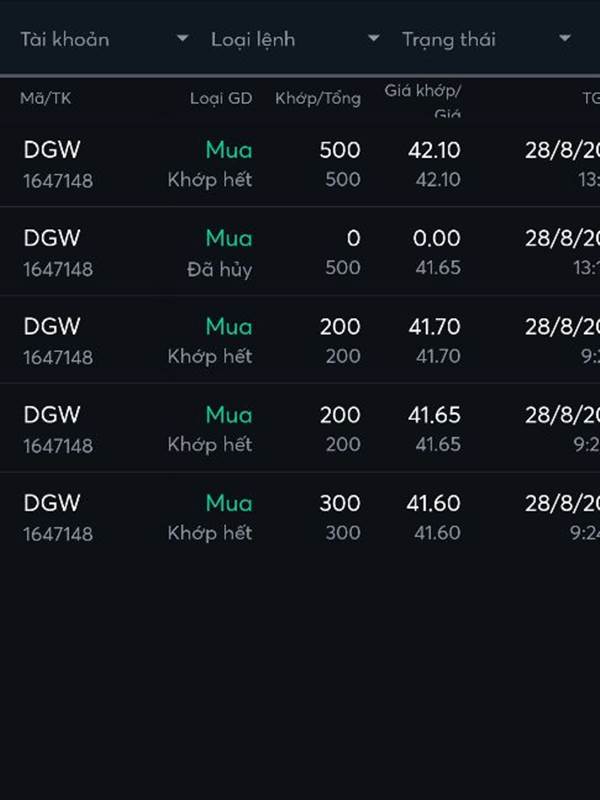The height and width of the screenshot is (800, 600).
Task: Click Khớp hết status of the 41.70 order
Action: pos(210,356)
